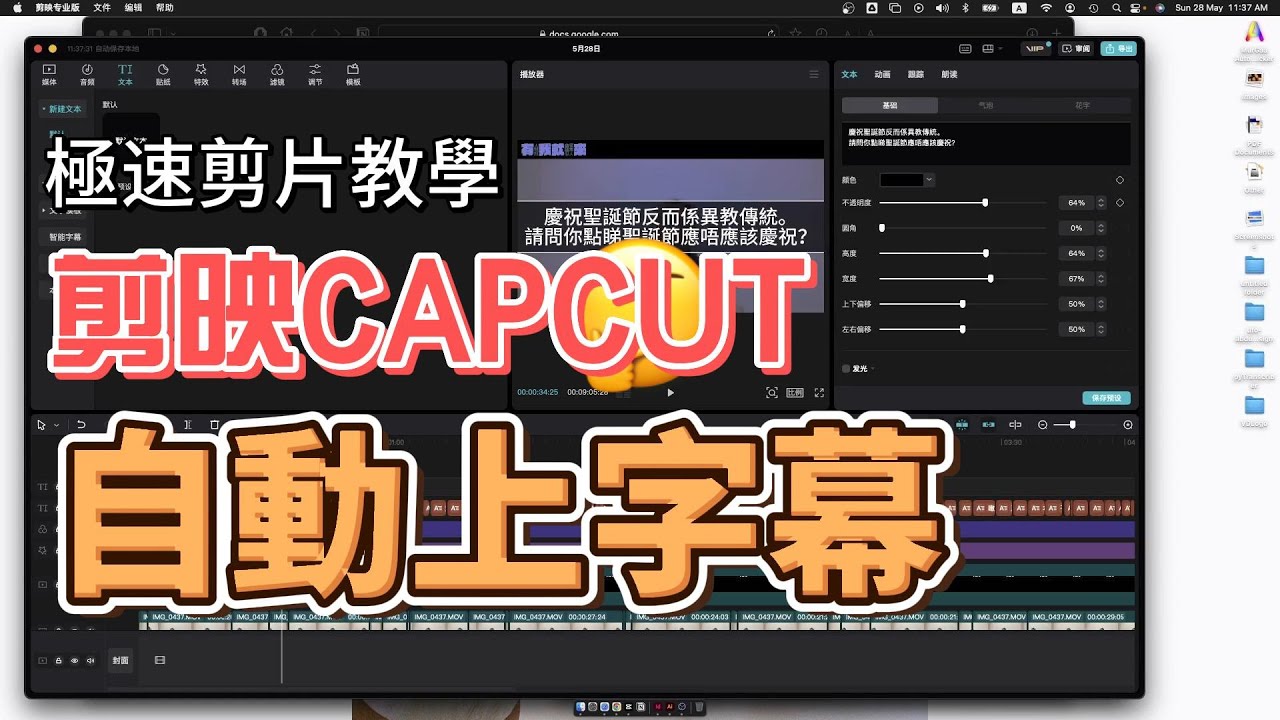Open the 特效 effects panel

tap(201, 75)
